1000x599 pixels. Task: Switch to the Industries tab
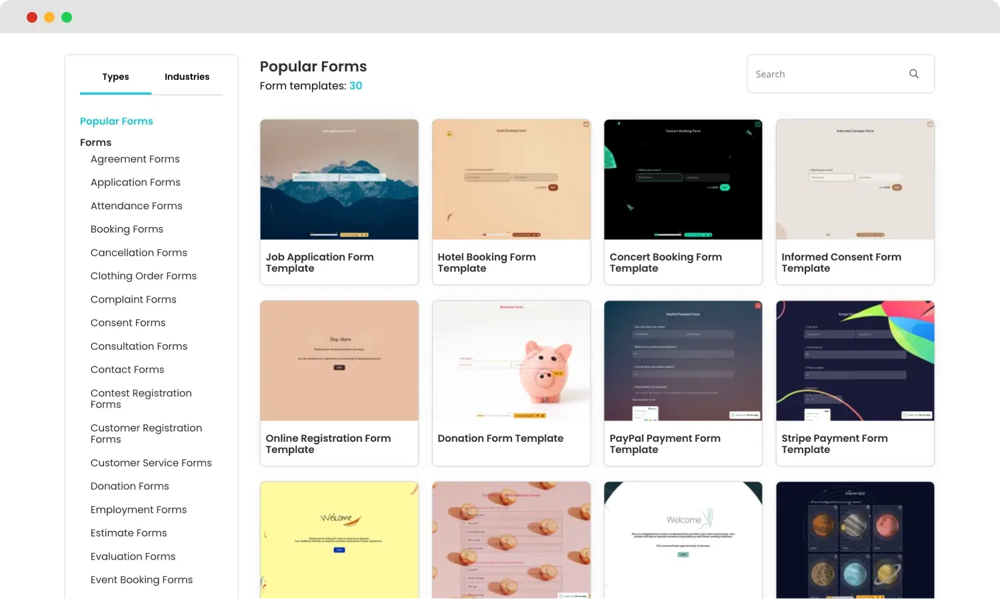(187, 77)
